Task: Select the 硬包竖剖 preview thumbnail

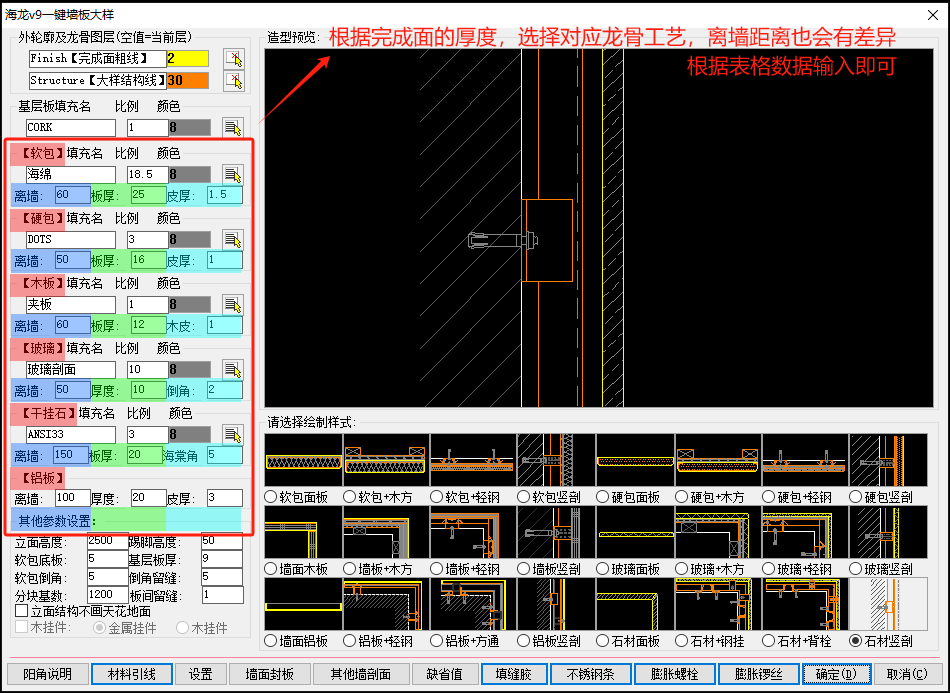Action: click(x=888, y=460)
